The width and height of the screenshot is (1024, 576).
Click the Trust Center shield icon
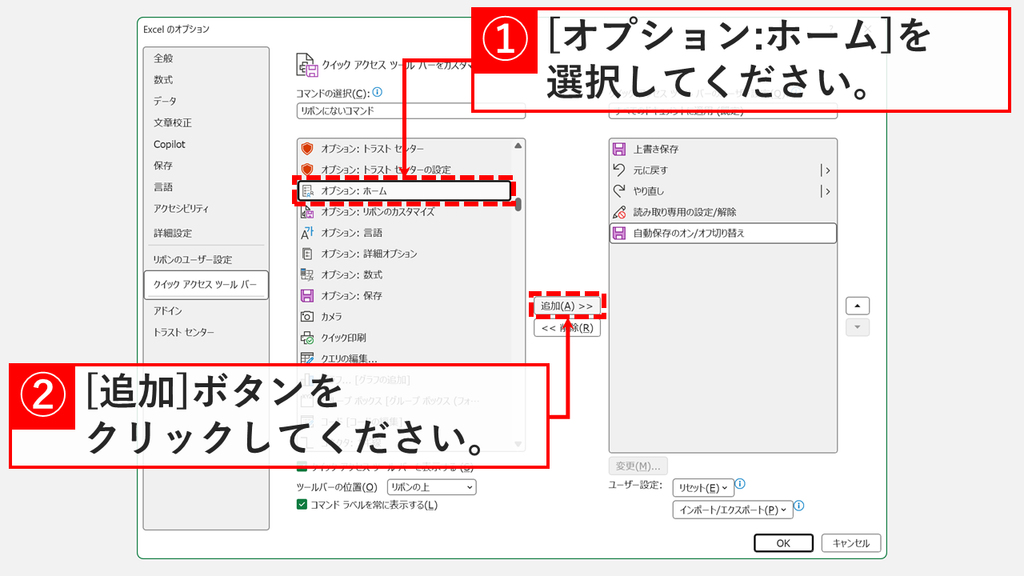(x=307, y=149)
